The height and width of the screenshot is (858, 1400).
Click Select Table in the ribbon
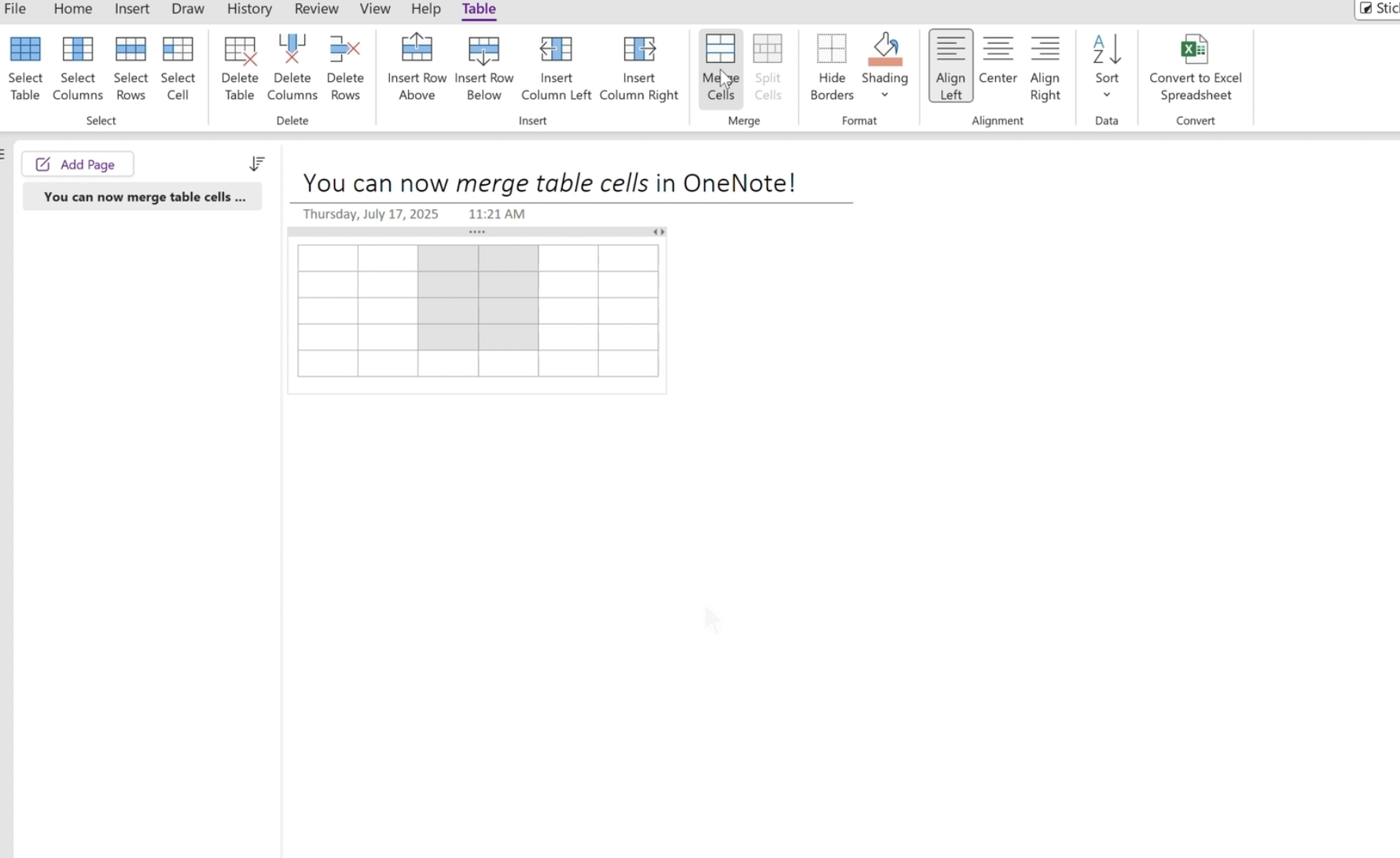click(x=25, y=68)
